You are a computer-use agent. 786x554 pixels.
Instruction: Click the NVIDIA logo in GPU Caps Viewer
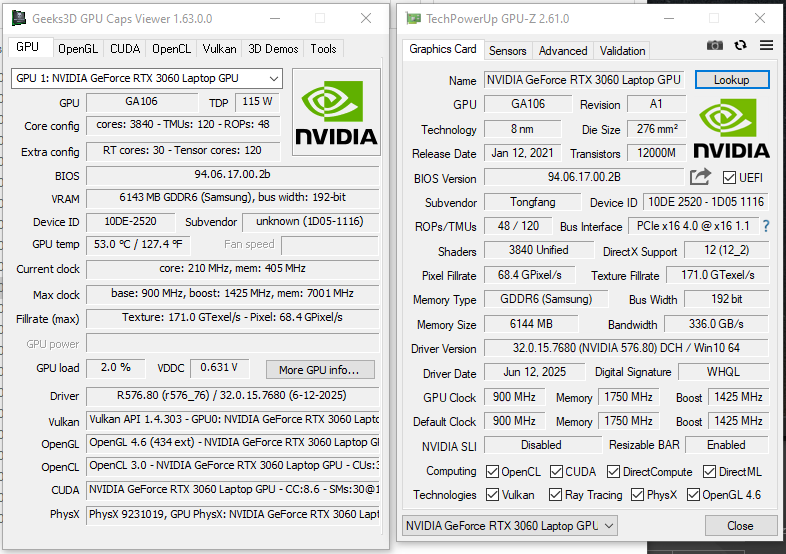tap(336, 113)
